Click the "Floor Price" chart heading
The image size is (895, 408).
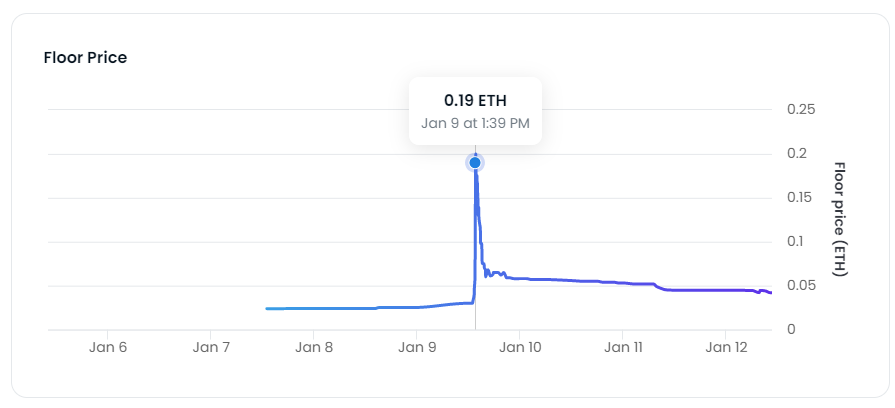pyautogui.click(x=85, y=57)
